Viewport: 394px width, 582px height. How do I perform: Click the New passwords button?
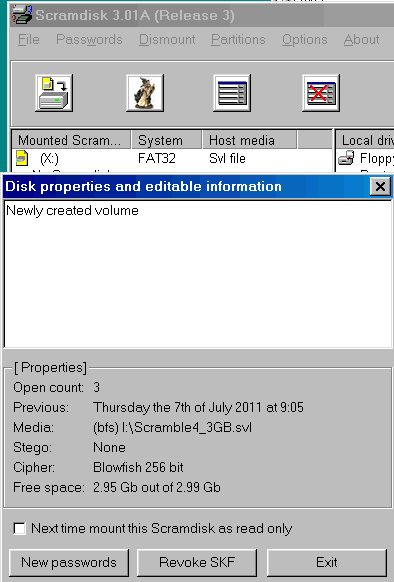69,562
